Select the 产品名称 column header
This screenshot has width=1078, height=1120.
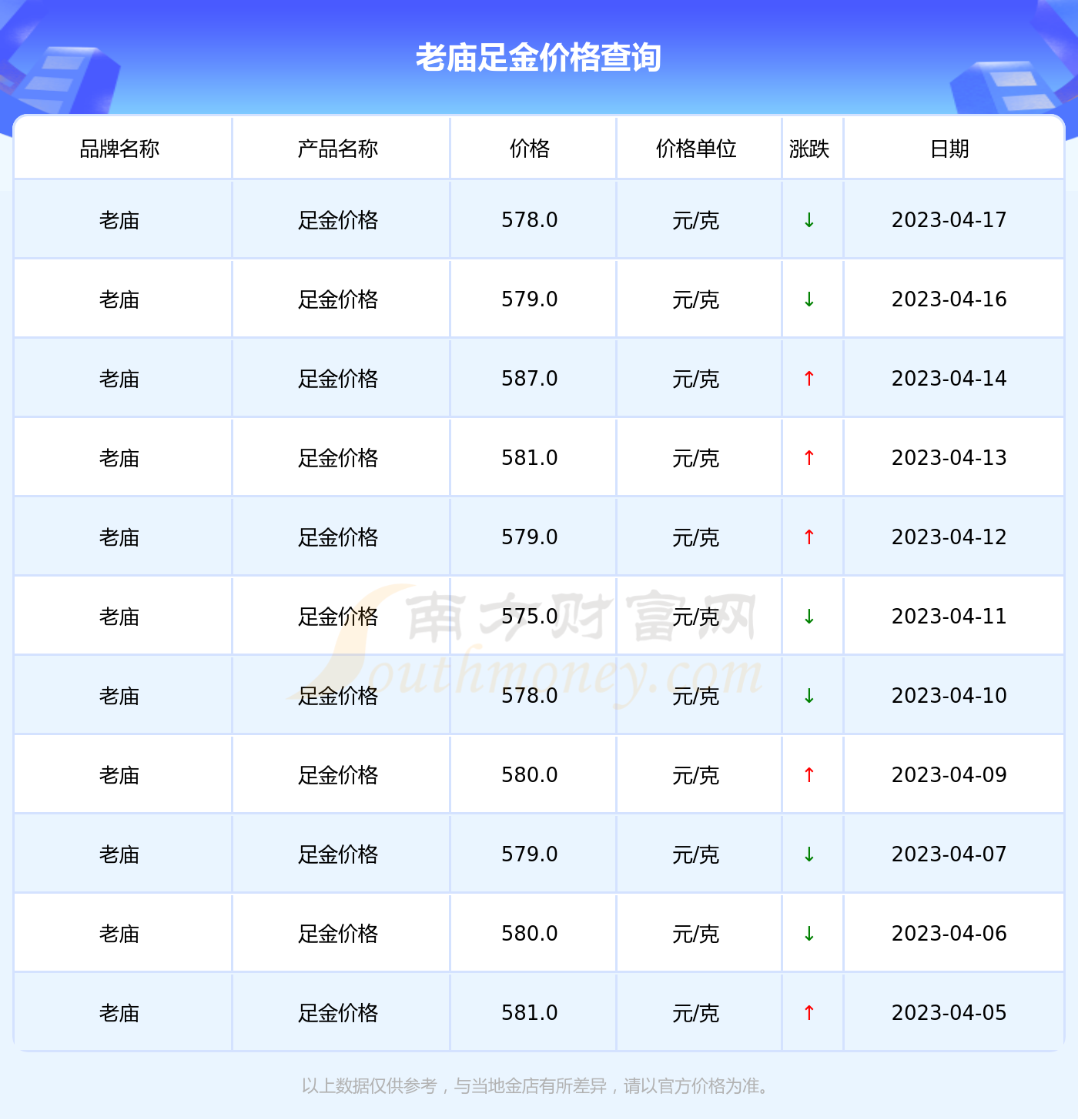click(x=338, y=149)
